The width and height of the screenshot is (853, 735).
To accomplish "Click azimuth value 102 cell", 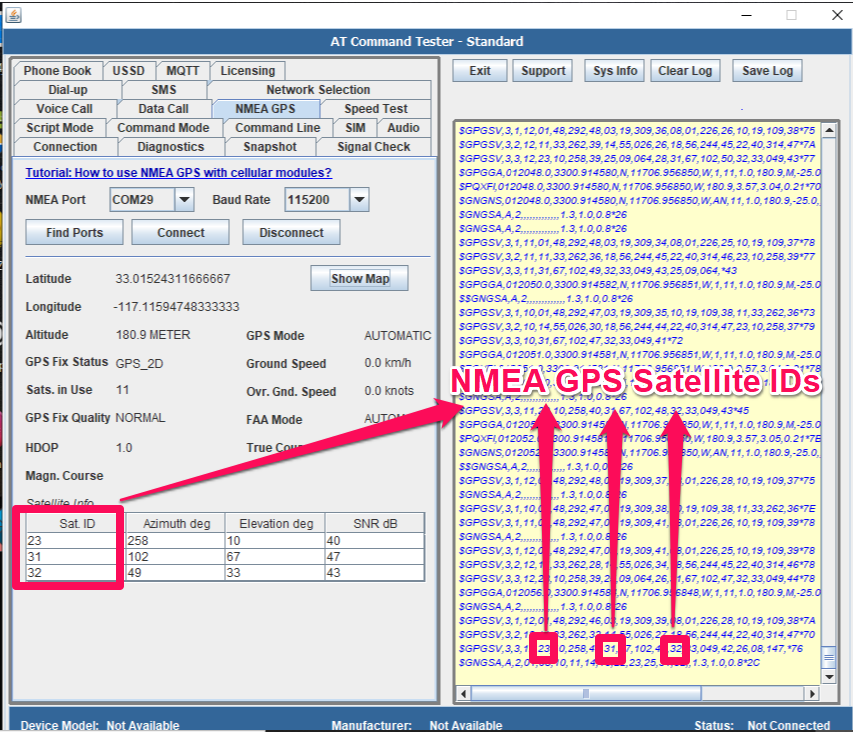I will [x=176, y=557].
